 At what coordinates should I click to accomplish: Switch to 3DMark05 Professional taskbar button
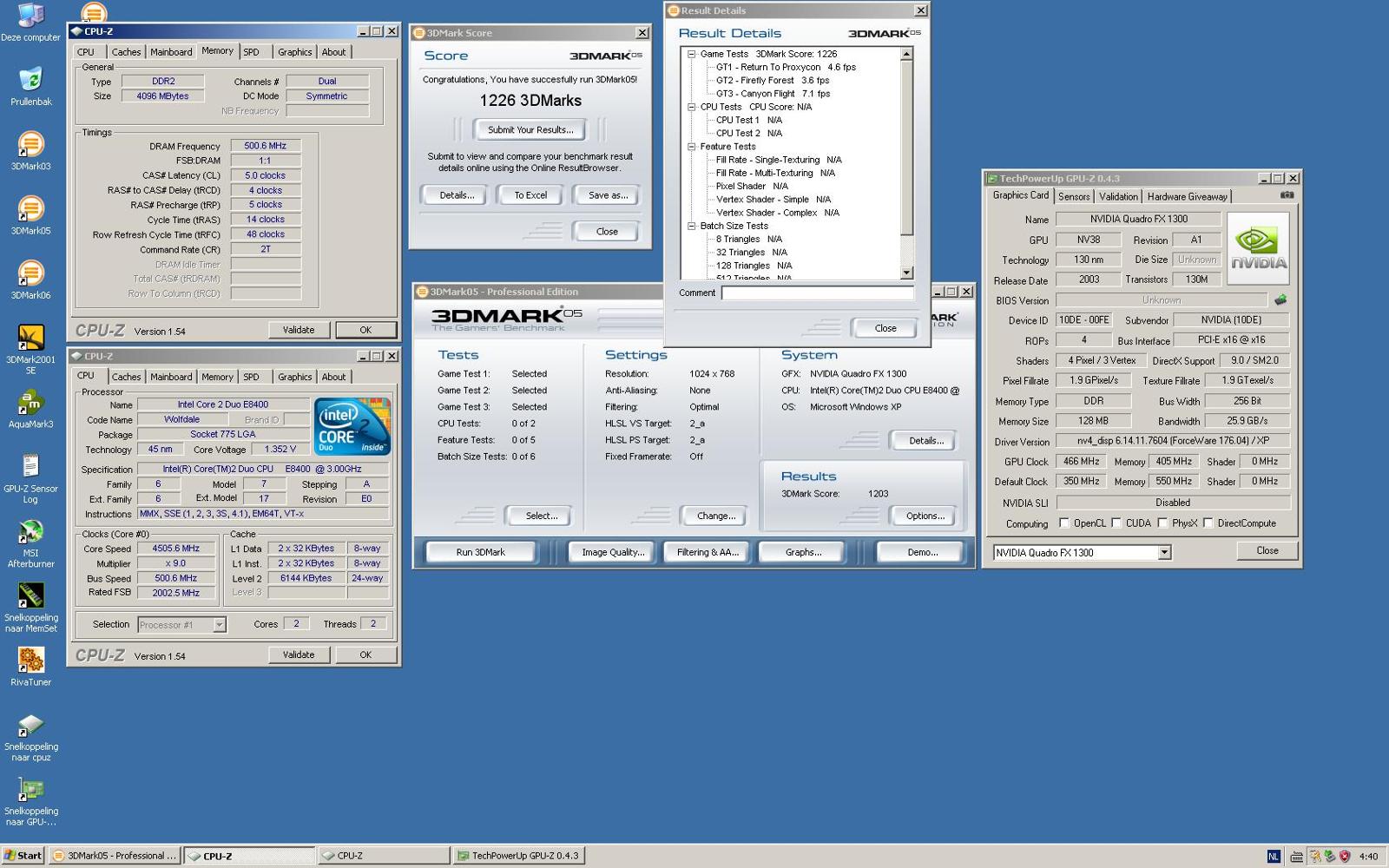click(x=115, y=856)
